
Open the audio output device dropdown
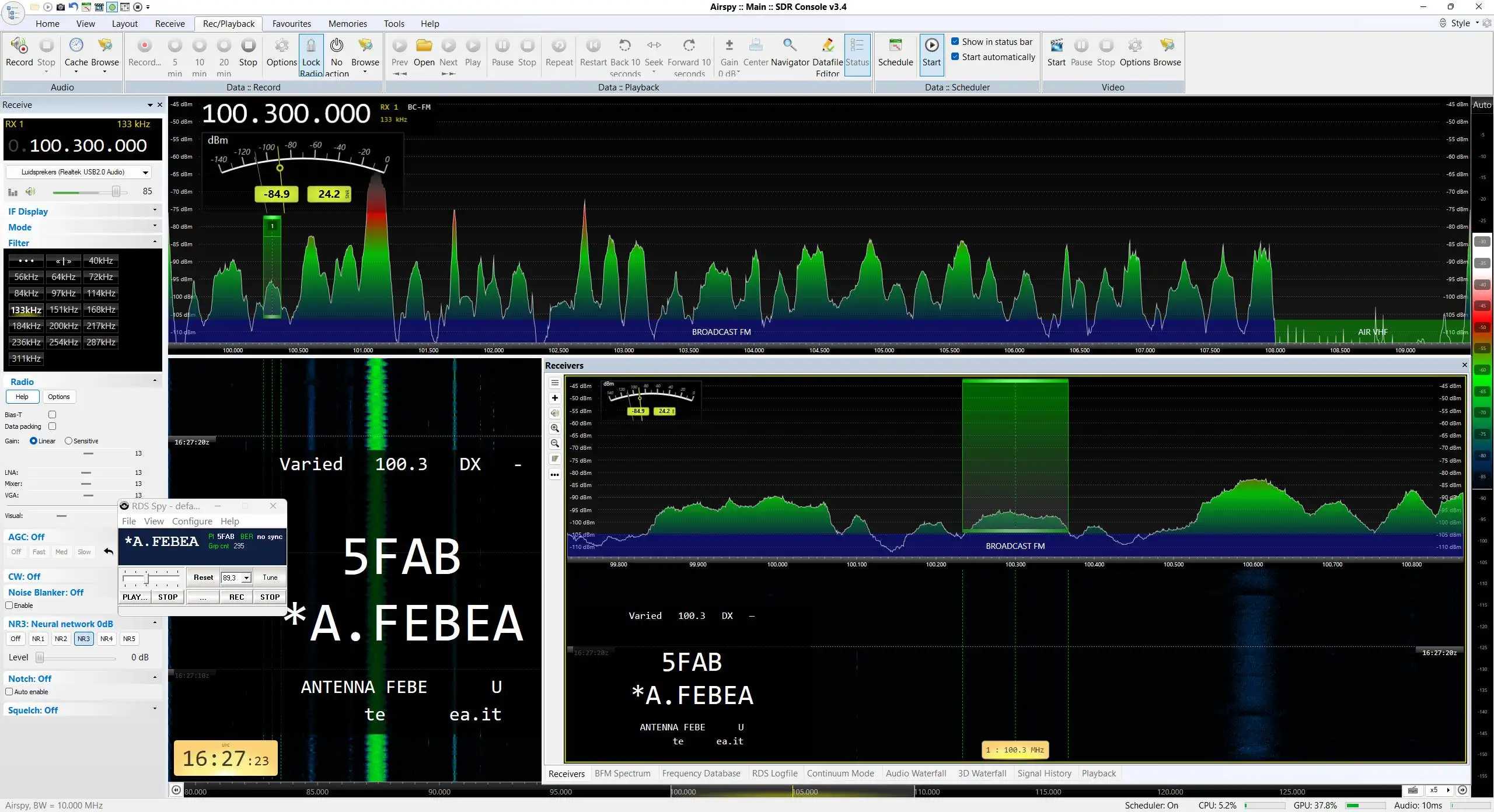point(79,172)
